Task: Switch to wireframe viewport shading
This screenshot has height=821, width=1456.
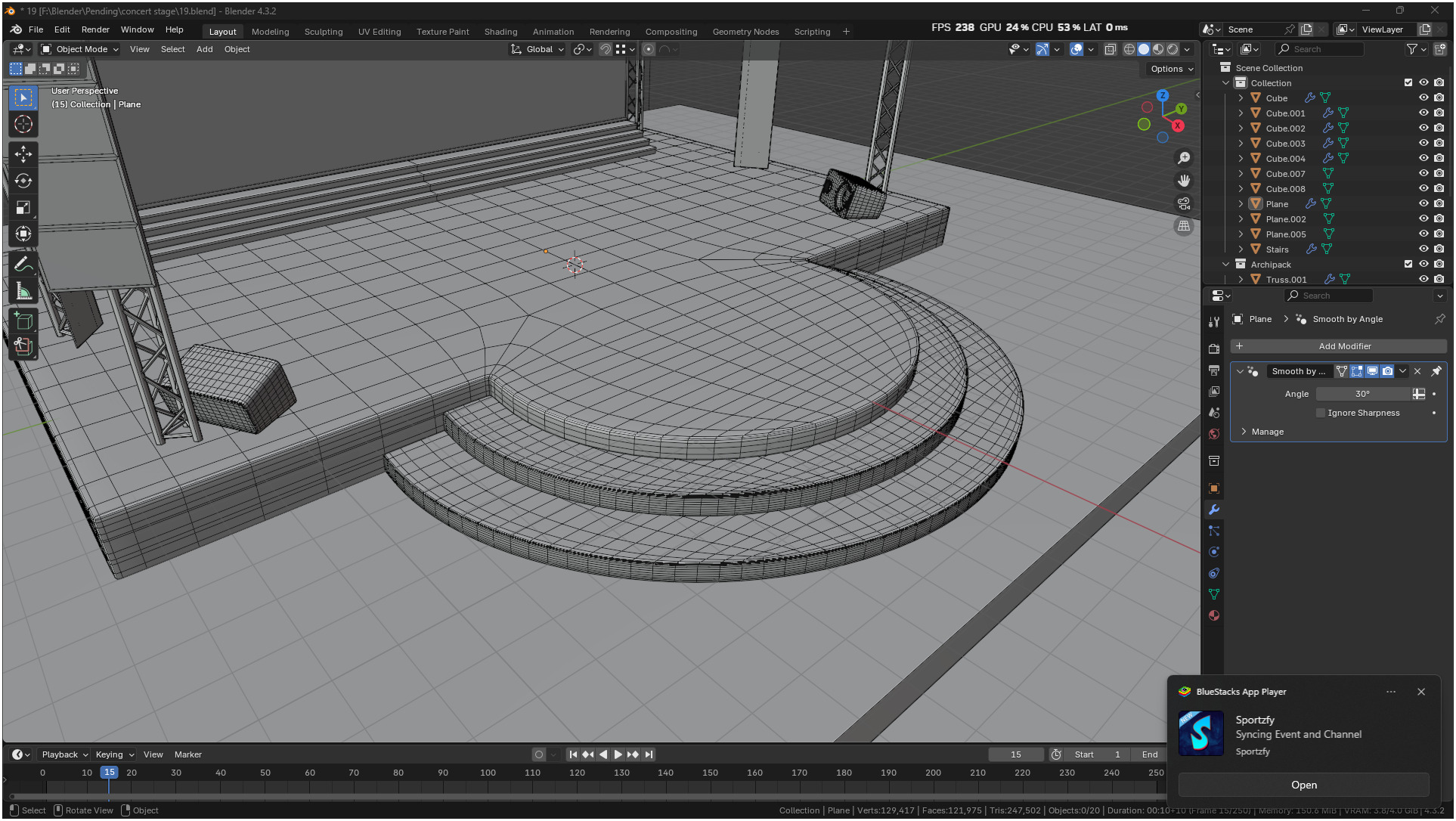Action: click(x=1129, y=49)
